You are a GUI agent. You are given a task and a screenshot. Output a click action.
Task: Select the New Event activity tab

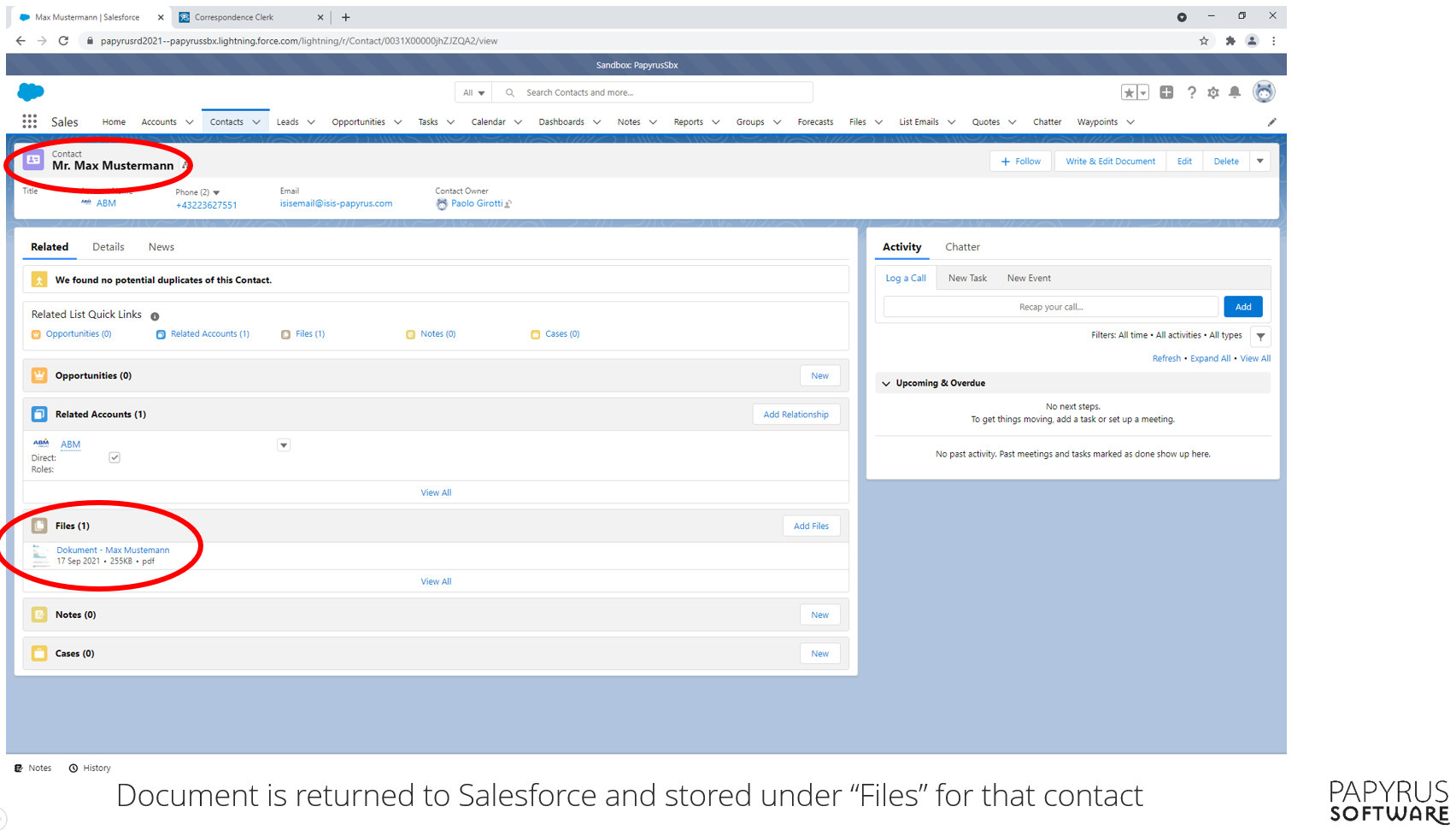pyautogui.click(x=1029, y=279)
